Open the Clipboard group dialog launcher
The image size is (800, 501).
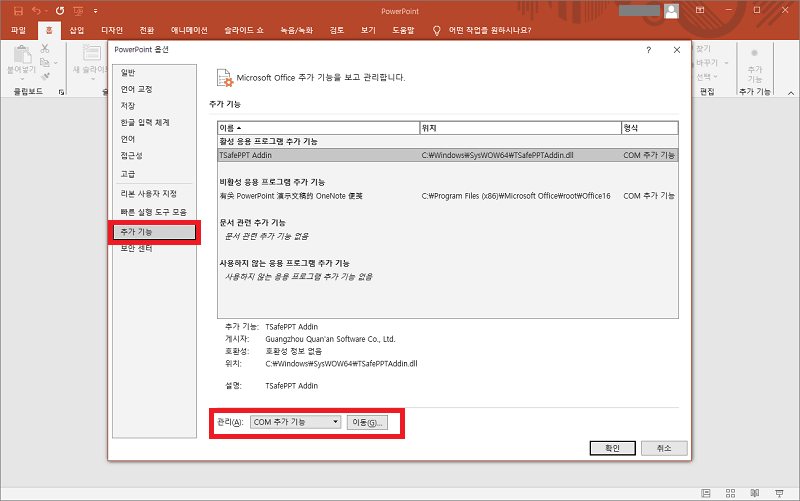61,92
